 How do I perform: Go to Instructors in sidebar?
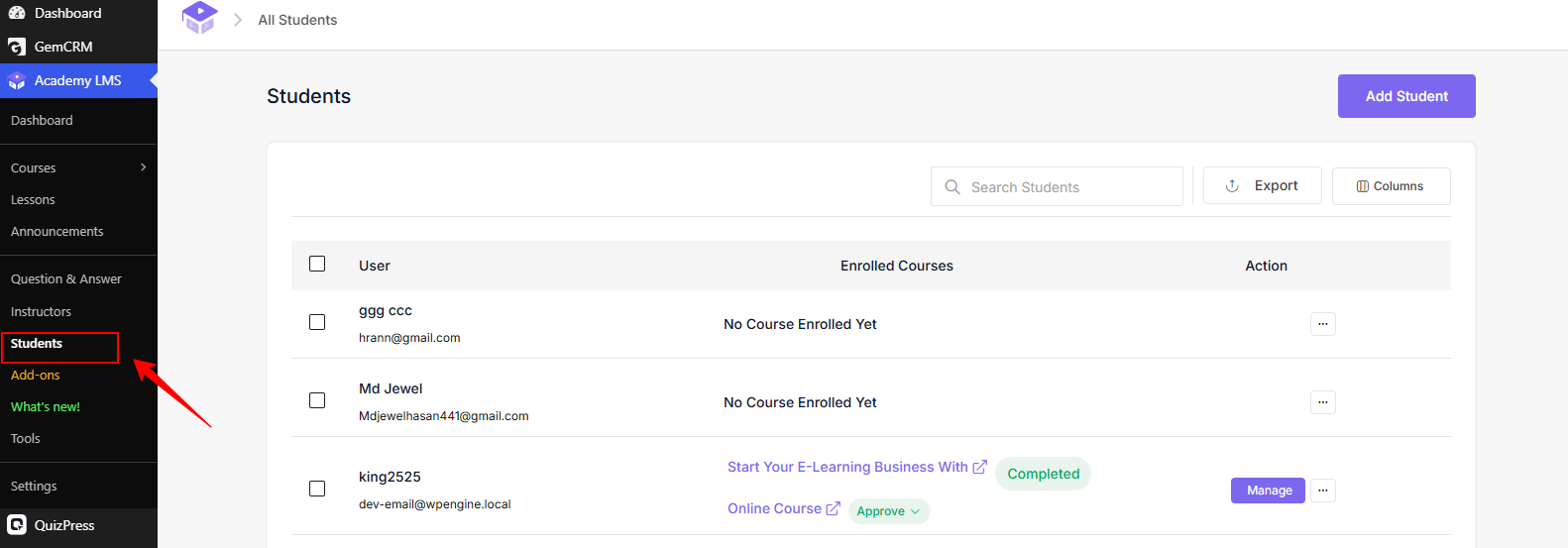41,311
